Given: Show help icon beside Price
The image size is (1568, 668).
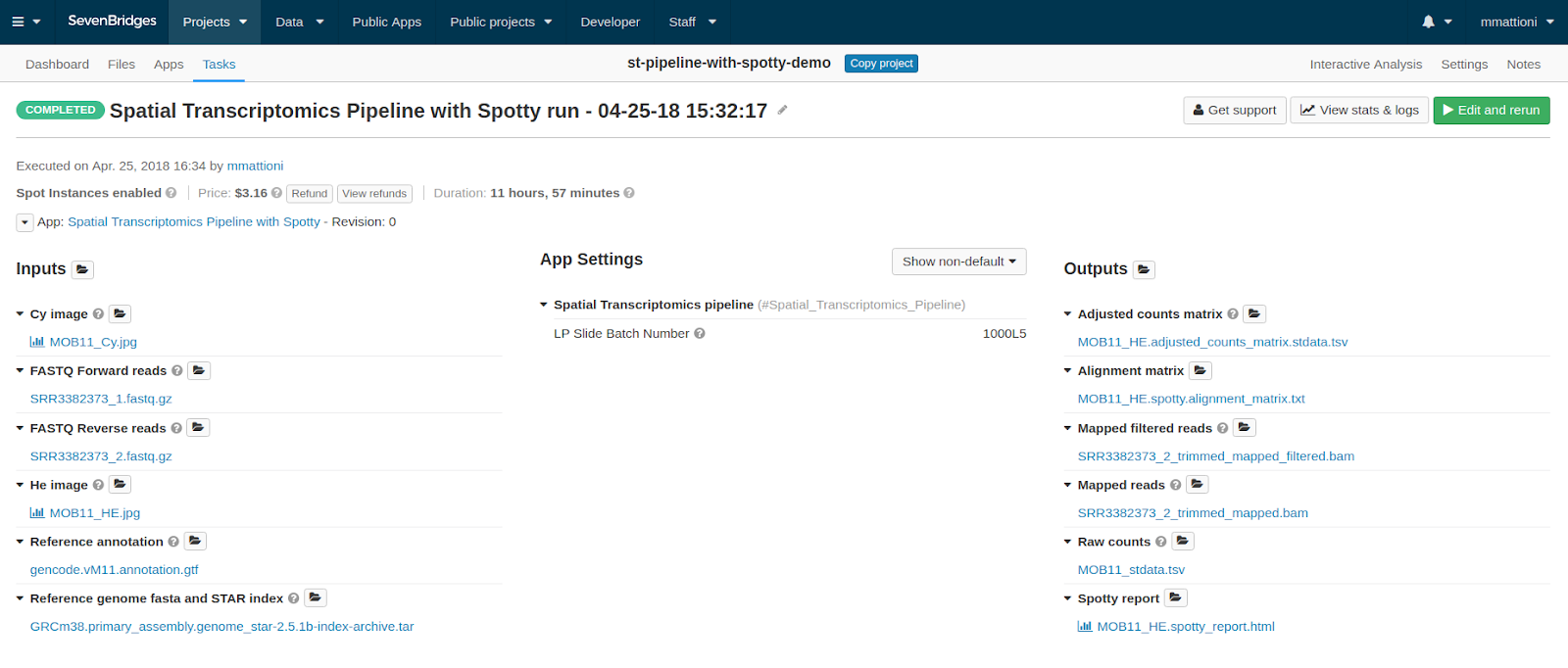Looking at the screenshot, I should (276, 193).
